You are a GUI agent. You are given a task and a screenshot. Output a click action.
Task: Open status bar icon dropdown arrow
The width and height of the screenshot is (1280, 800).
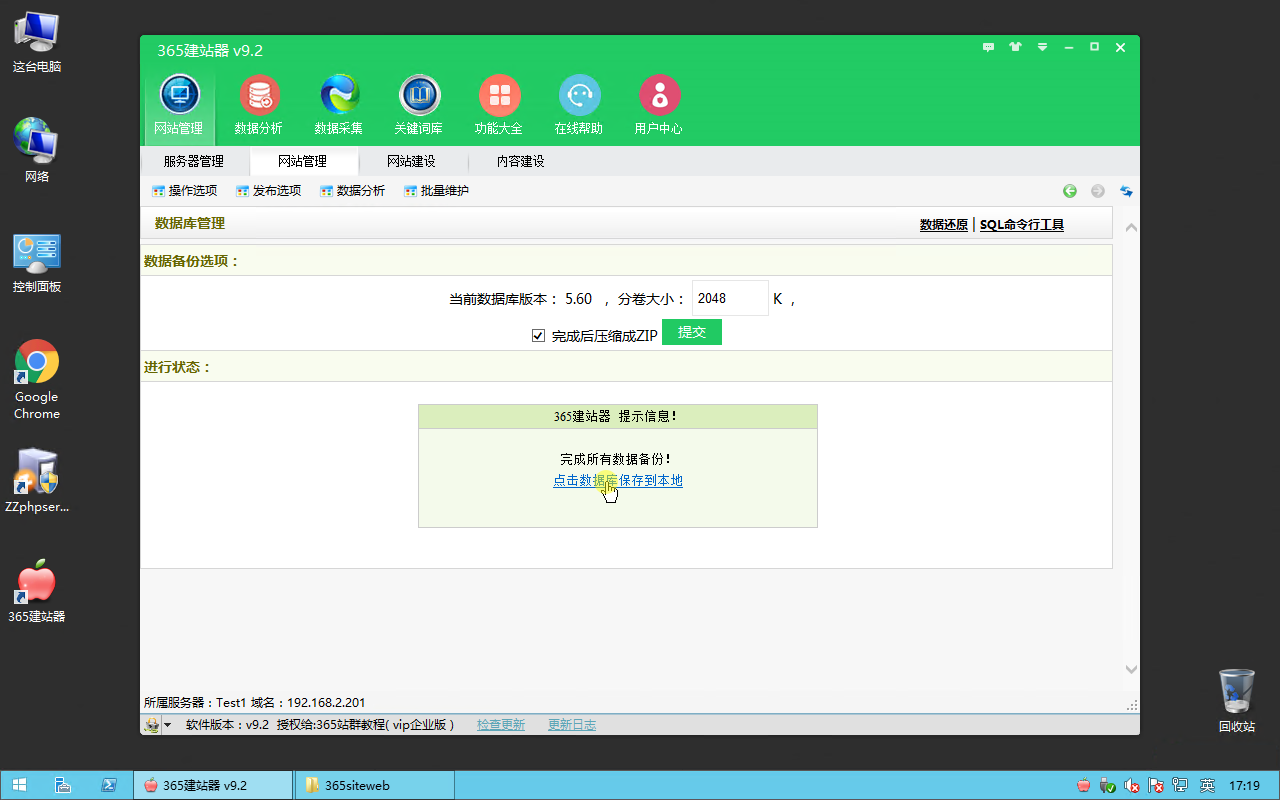click(168, 725)
